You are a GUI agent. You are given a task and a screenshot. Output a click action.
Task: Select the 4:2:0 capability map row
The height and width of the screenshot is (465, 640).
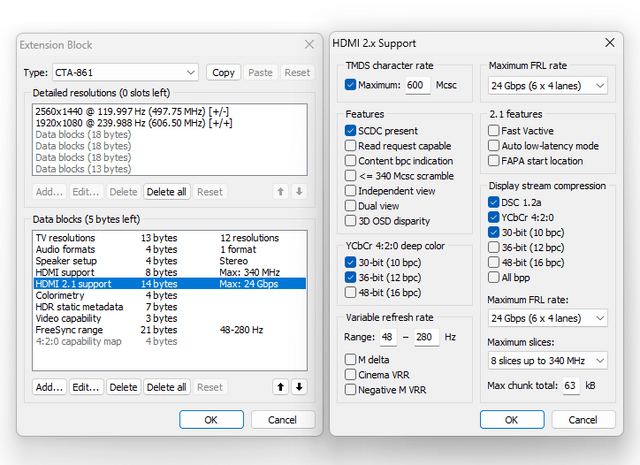[x=169, y=341]
